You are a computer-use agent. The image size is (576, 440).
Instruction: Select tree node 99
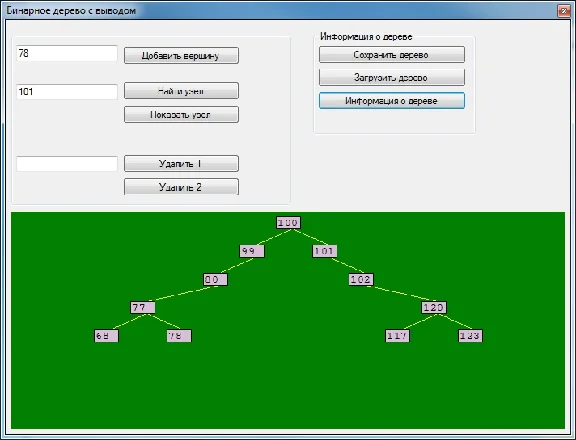[252, 251]
